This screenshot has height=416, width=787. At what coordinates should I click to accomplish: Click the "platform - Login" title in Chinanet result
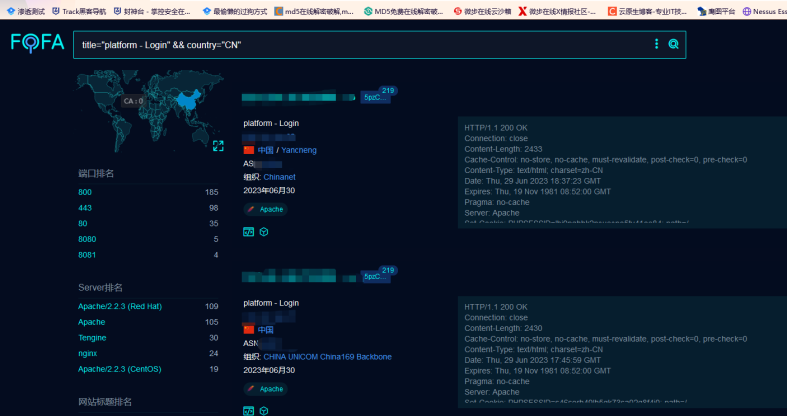pos(271,123)
